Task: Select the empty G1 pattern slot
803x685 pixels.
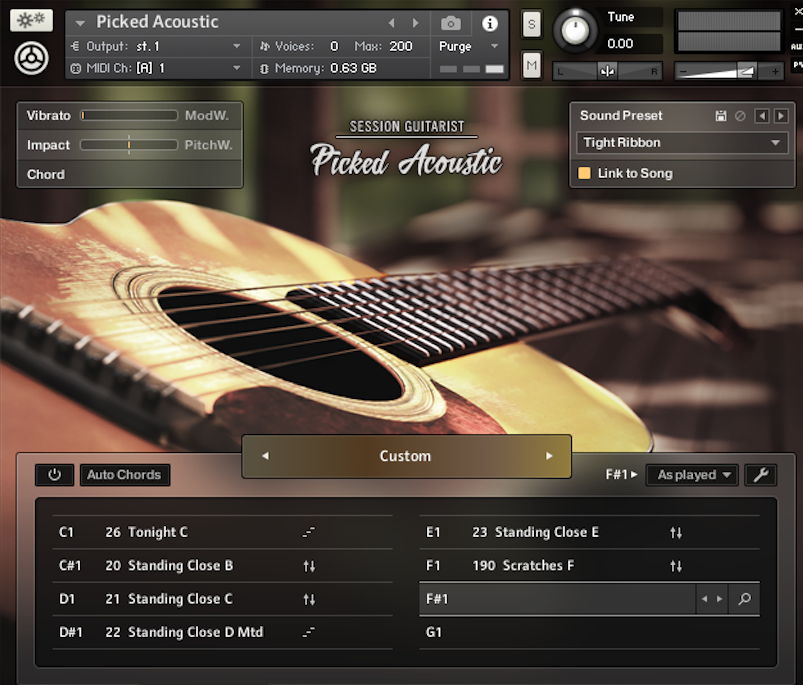Action: (x=589, y=632)
